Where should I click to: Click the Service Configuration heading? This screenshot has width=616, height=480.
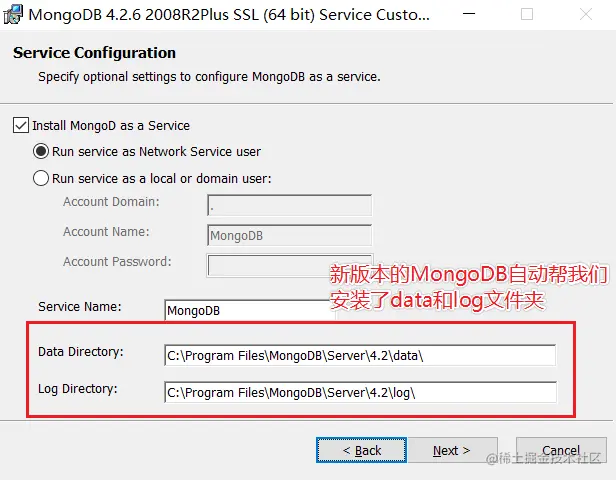pyautogui.click(x=94, y=53)
